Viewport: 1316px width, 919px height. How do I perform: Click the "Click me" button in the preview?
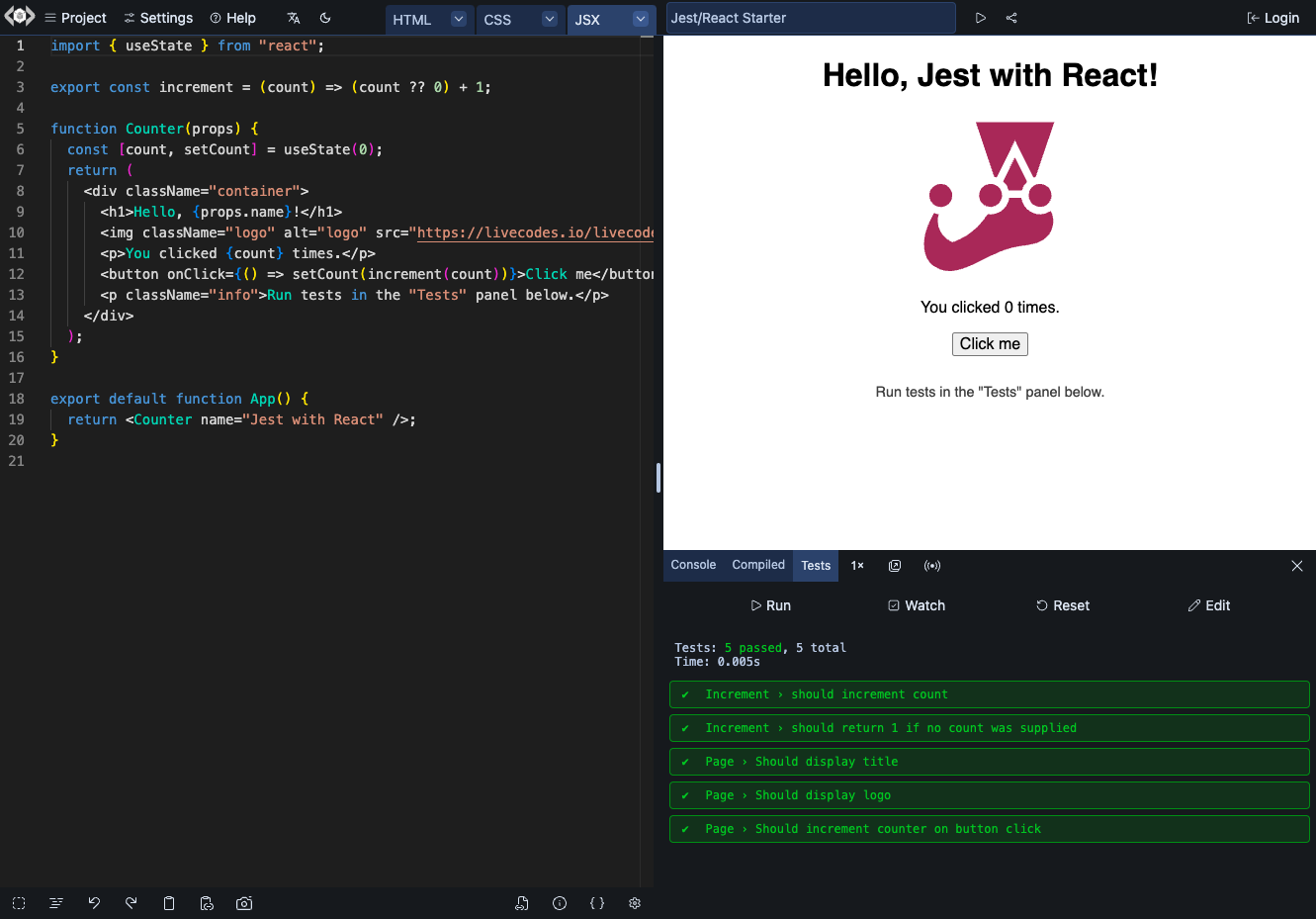990,344
